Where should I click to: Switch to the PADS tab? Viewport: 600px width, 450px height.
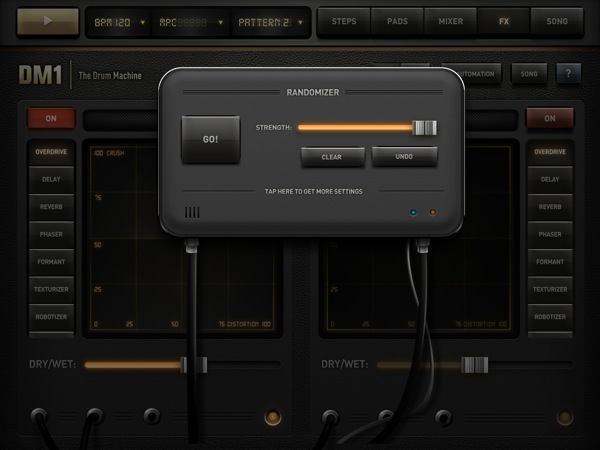pos(397,21)
